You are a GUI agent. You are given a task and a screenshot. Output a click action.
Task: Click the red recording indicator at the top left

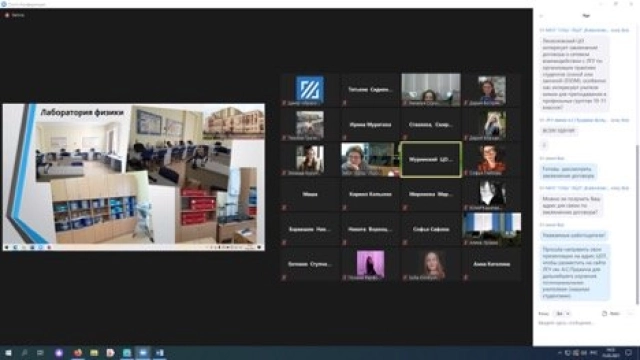(x=7, y=15)
